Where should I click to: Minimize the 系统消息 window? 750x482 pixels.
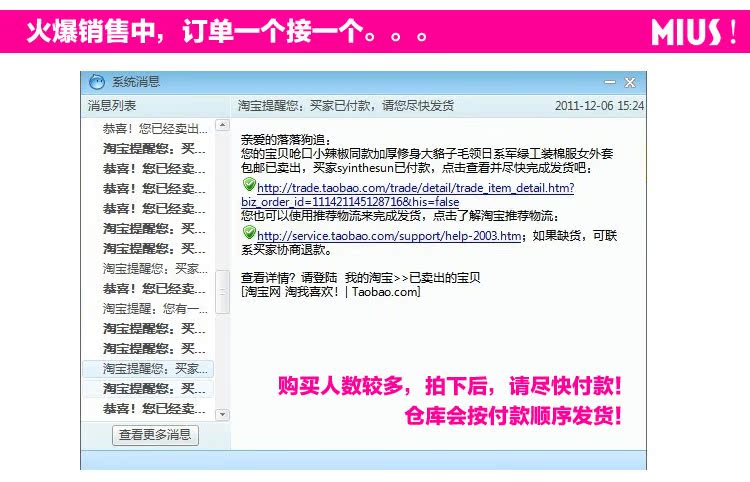pos(610,82)
